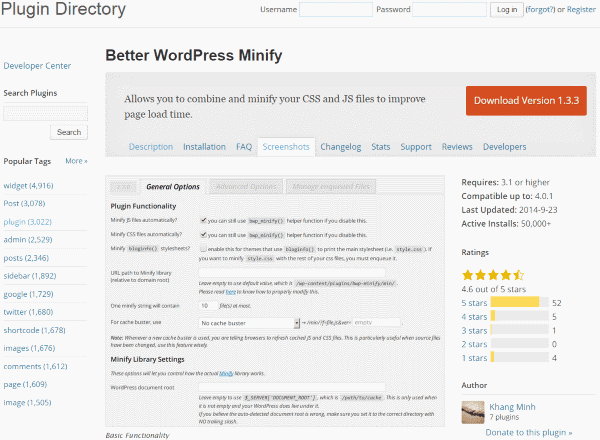
Task: Click Download Version 1.3.3 button
Action: (526, 101)
